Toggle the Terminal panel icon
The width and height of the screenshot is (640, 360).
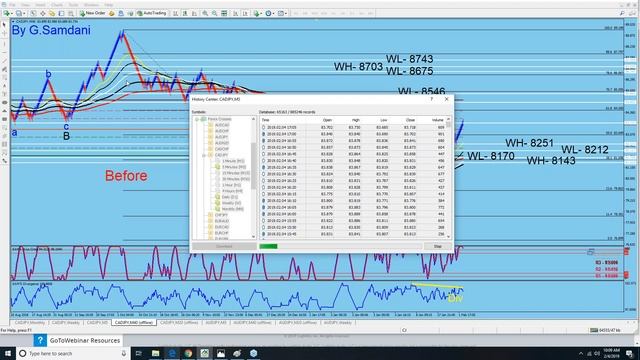pyautogui.click(x=61, y=13)
